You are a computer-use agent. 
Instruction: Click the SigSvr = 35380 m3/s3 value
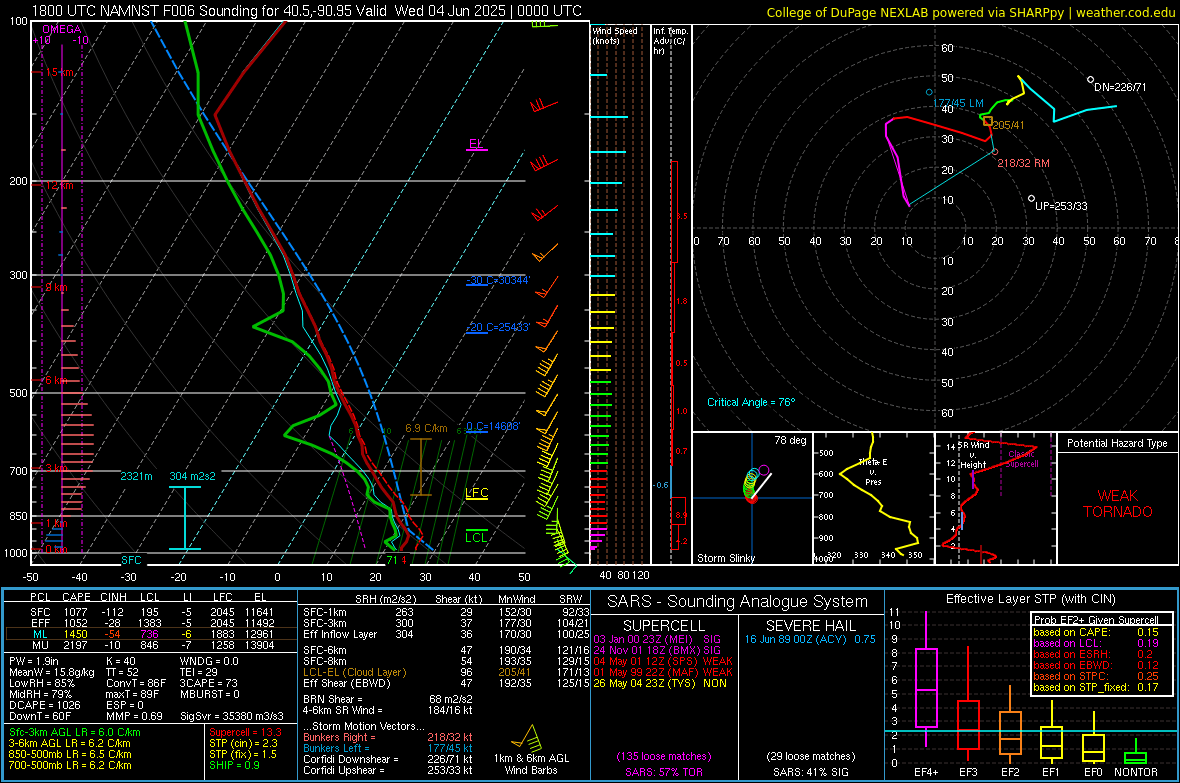tap(231, 716)
